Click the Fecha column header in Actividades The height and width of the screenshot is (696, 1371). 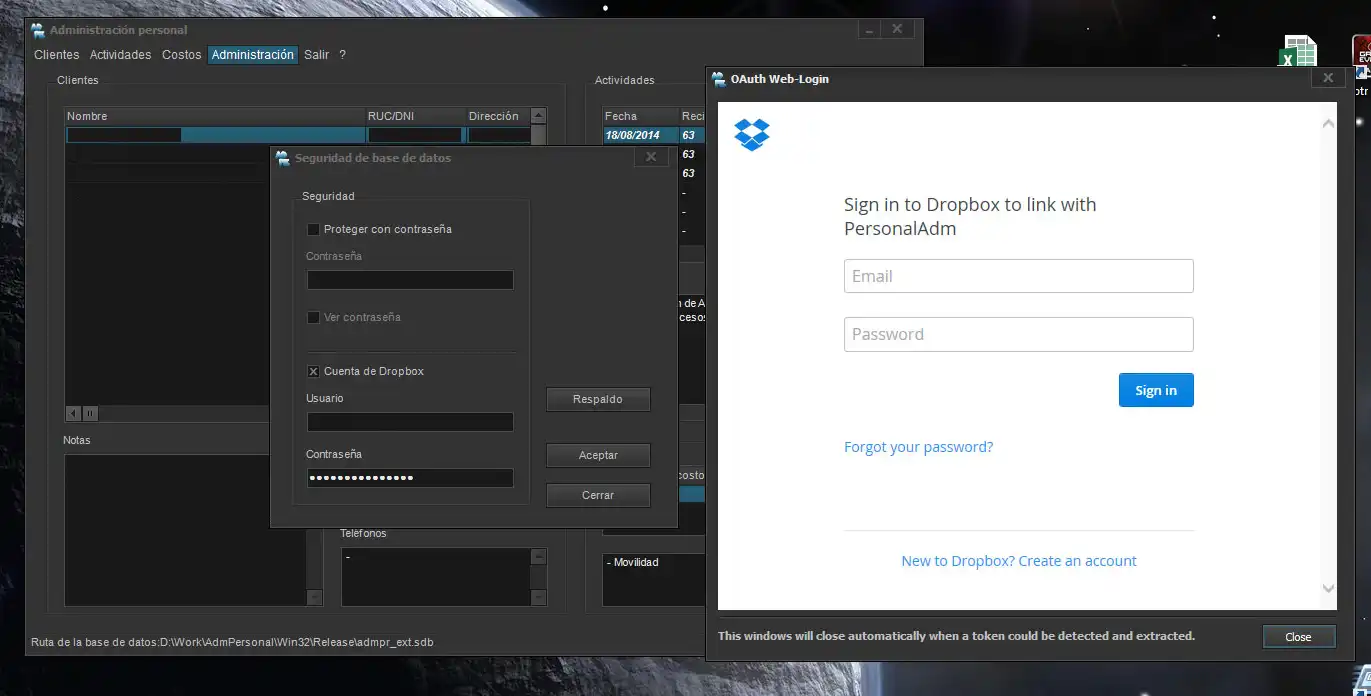pyautogui.click(x=640, y=116)
